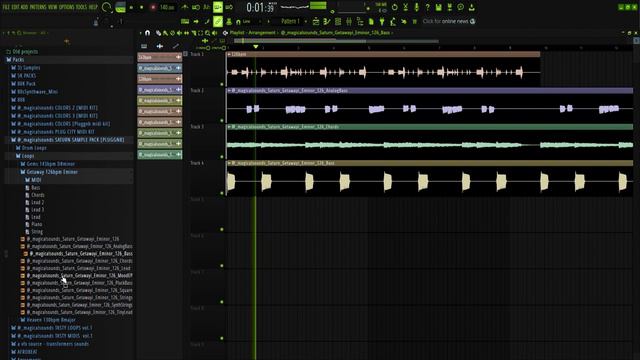Click the save project icon
The image size is (640, 360).
[x=438, y=7]
